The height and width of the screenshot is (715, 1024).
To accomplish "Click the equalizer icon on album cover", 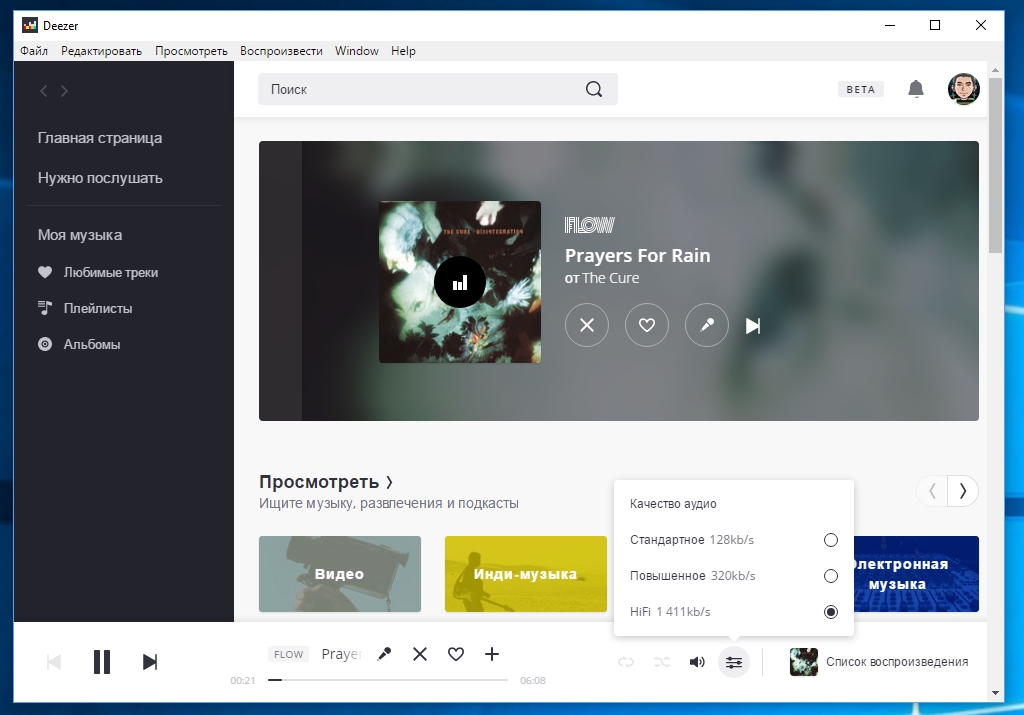I will coord(460,282).
